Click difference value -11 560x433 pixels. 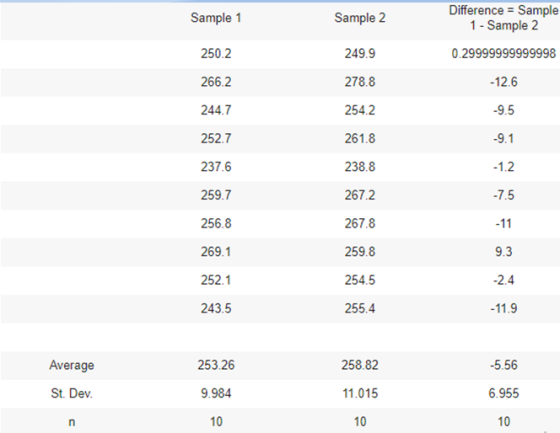coord(504,223)
